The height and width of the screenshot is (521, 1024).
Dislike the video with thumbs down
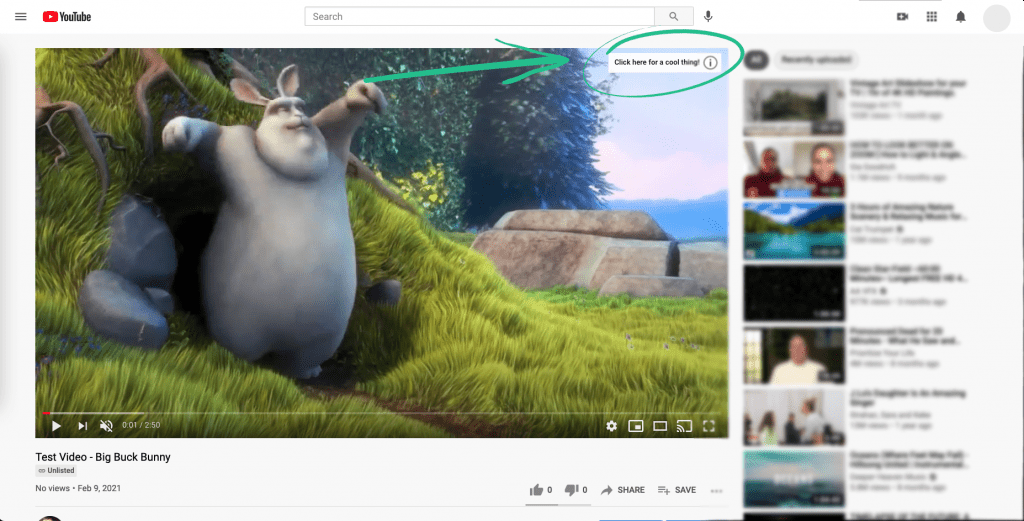pyautogui.click(x=576, y=490)
